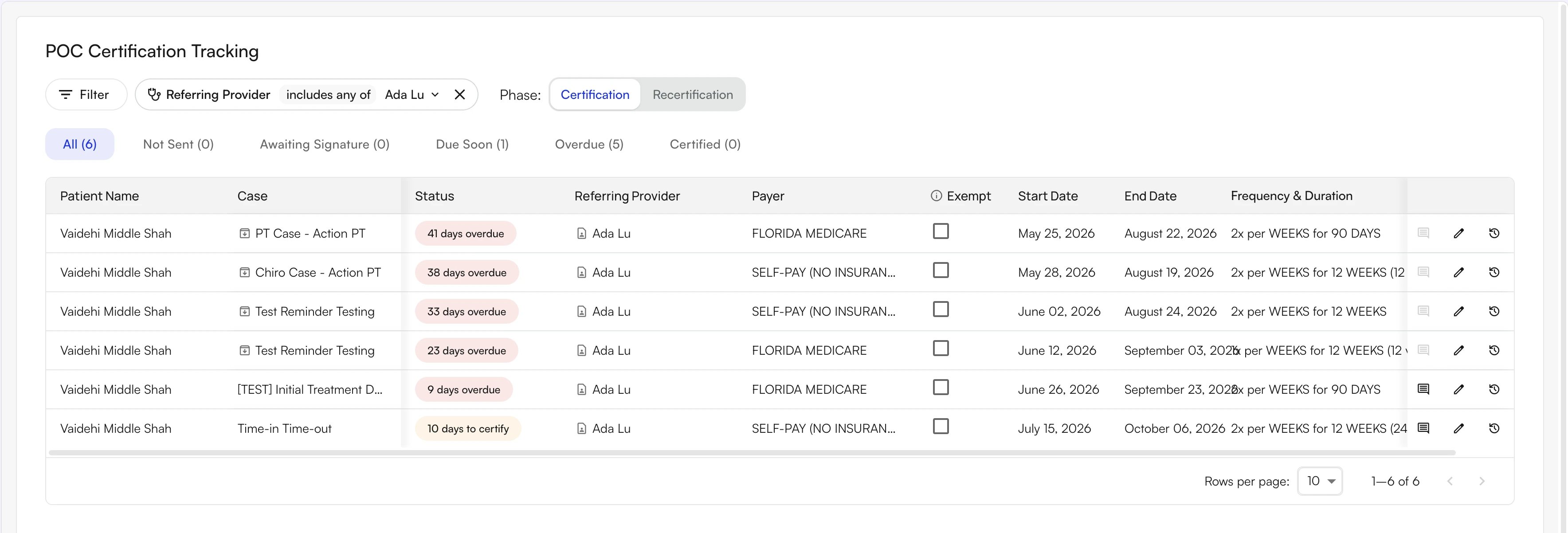This screenshot has width=1568, height=533.
Task: View history for the 41 days overdue row
Action: [1494, 233]
